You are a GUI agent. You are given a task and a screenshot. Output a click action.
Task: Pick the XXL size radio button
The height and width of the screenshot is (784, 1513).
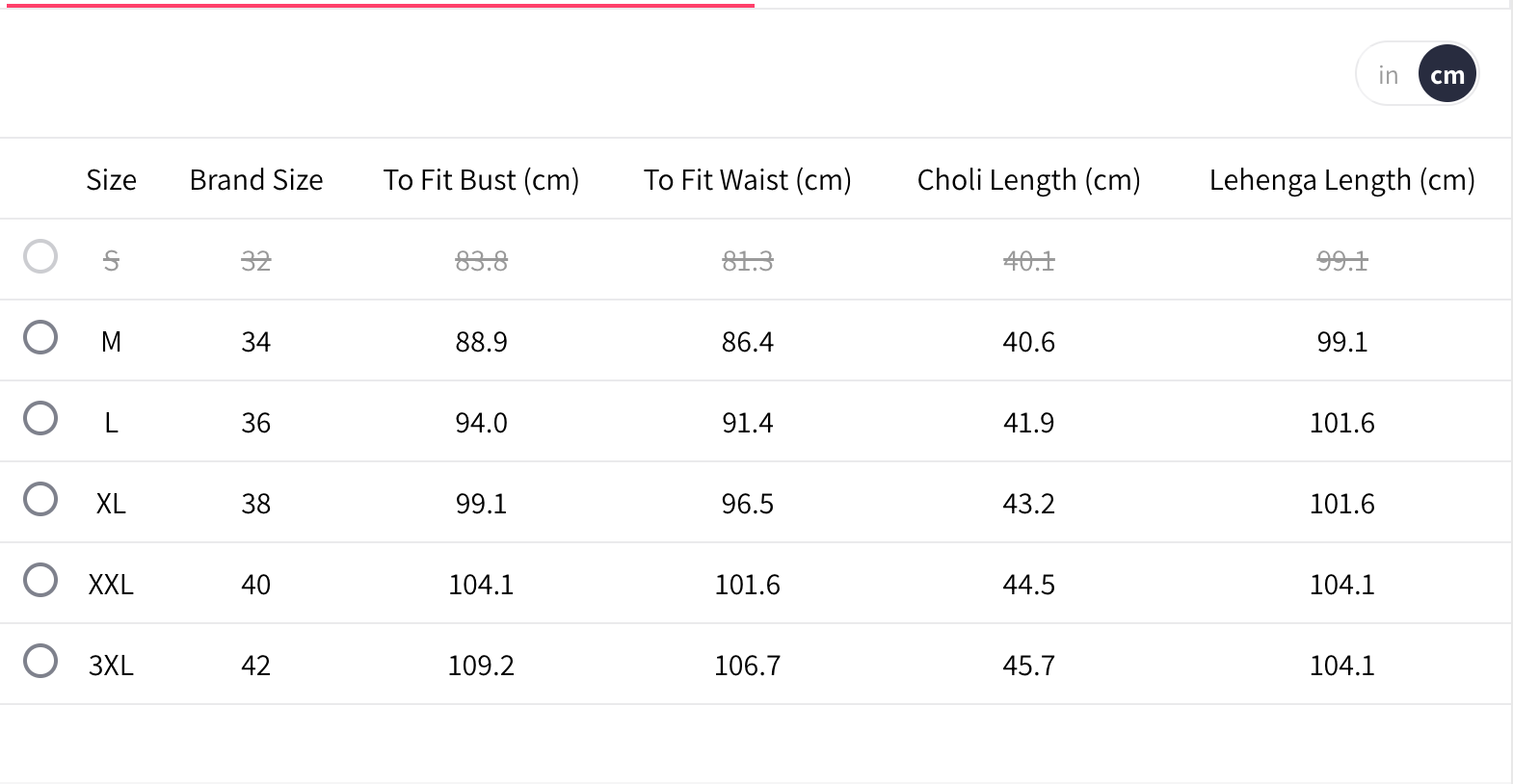tap(40, 581)
